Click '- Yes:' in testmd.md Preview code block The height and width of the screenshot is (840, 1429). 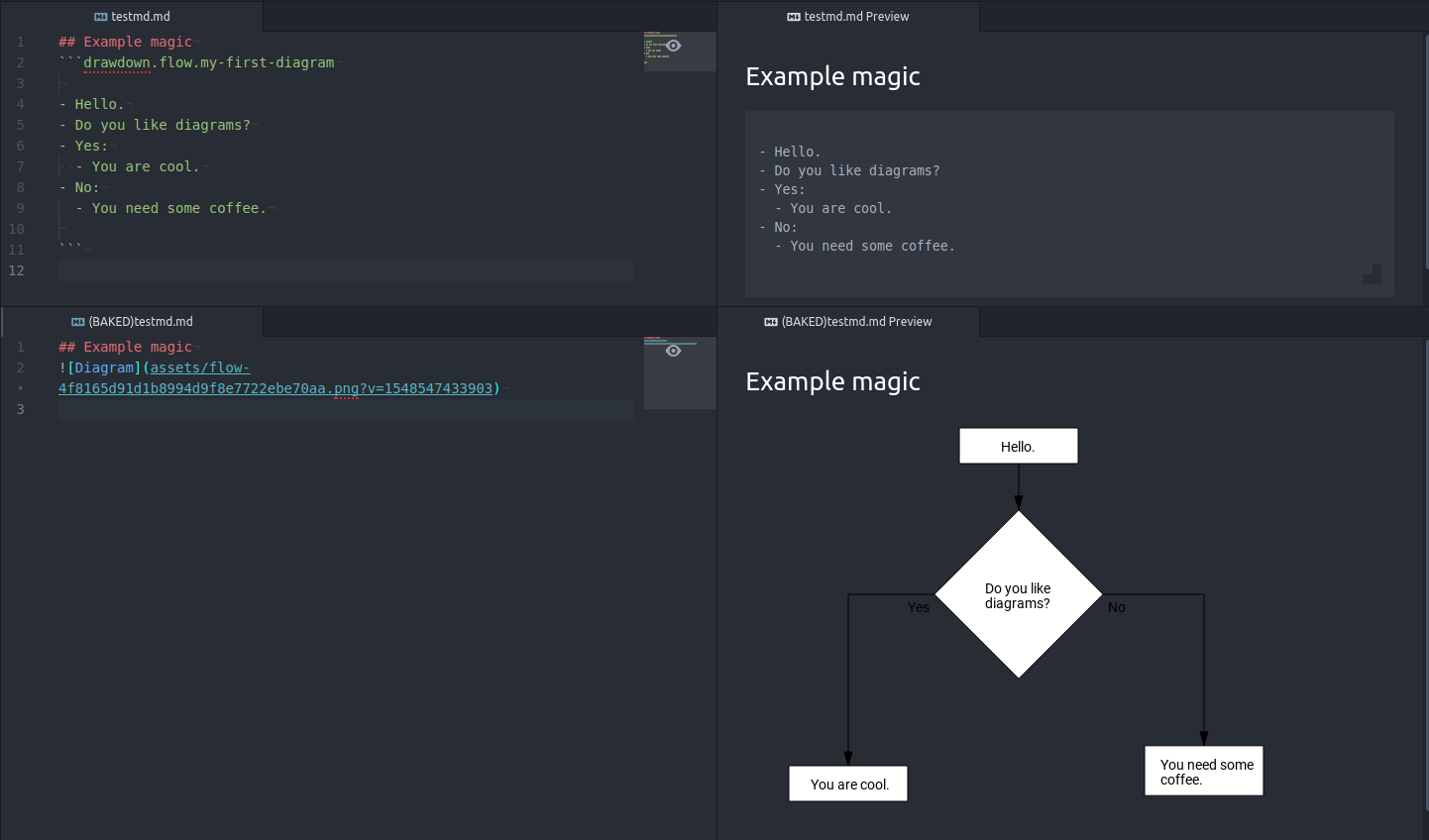pyautogui.click(x=782, y=189)
